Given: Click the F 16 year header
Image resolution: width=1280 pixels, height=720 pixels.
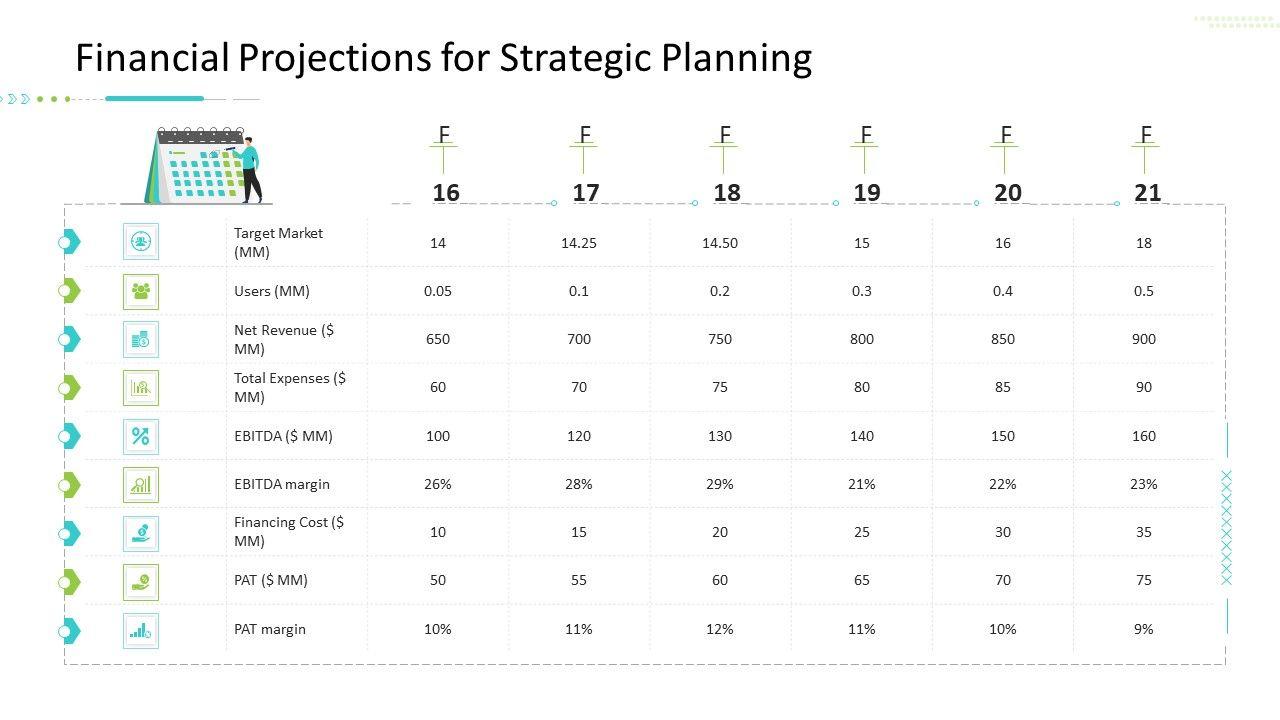Looking at the screenshot, I should [445, 163].
